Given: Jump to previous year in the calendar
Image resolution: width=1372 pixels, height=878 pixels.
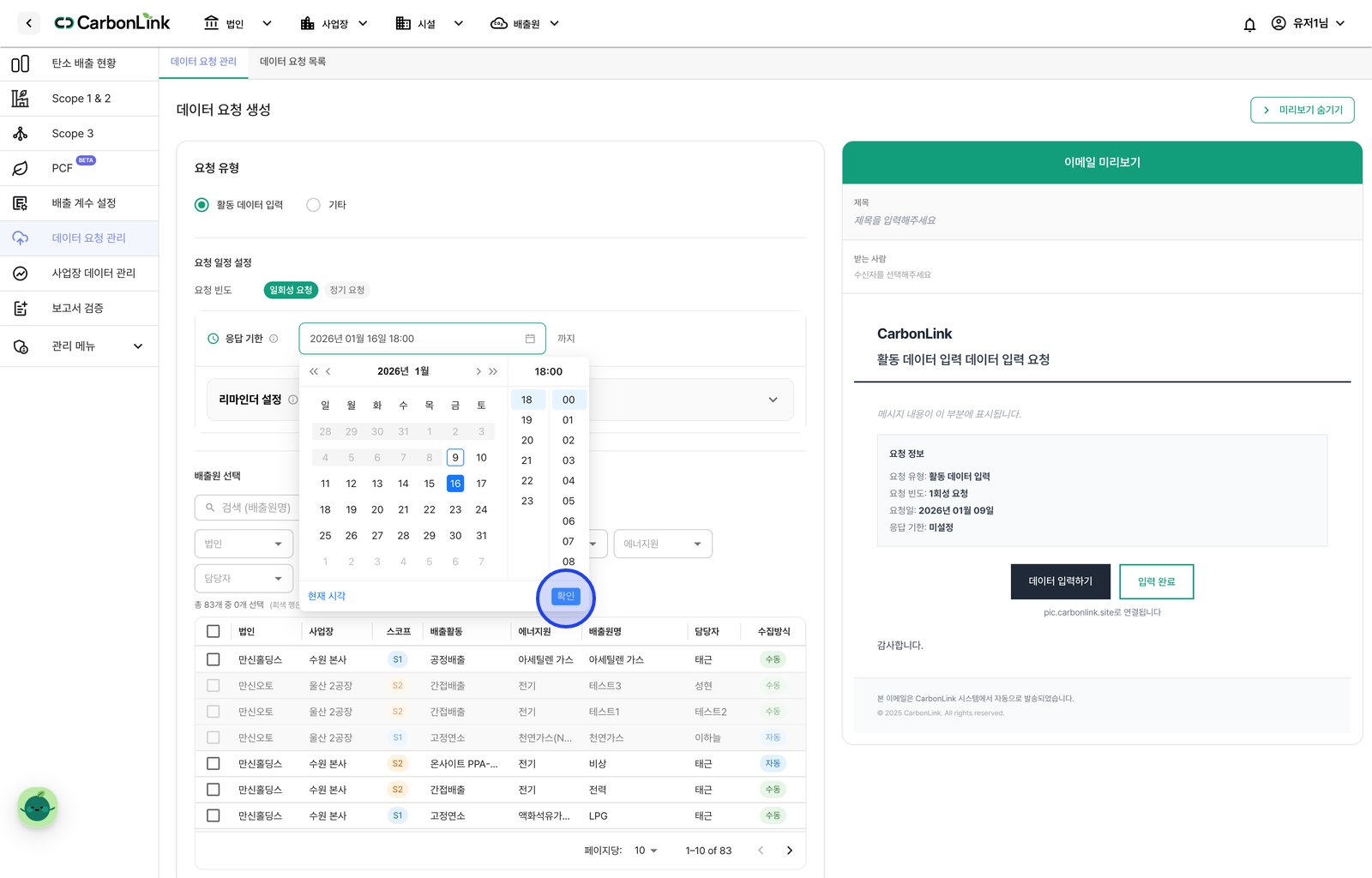Looking at the screenshot, I should pyautogui.click(x=314, y=371).
